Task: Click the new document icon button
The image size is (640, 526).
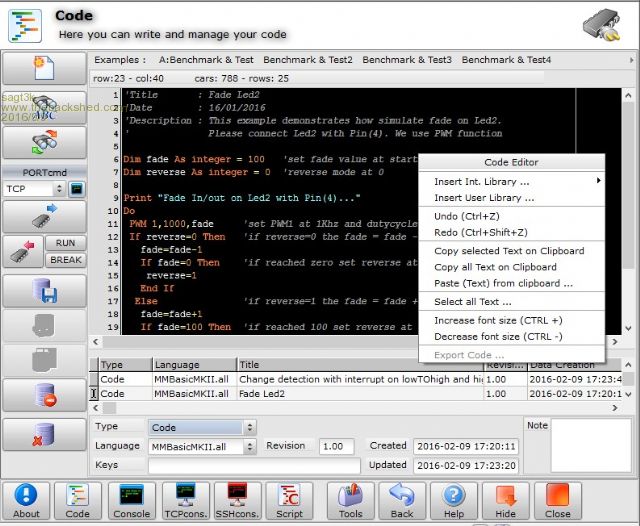Action: 44,69
